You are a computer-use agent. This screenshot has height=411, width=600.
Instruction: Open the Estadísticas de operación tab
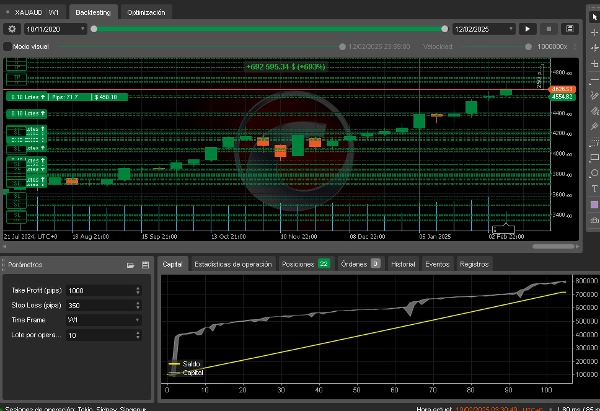coord(232,264)
